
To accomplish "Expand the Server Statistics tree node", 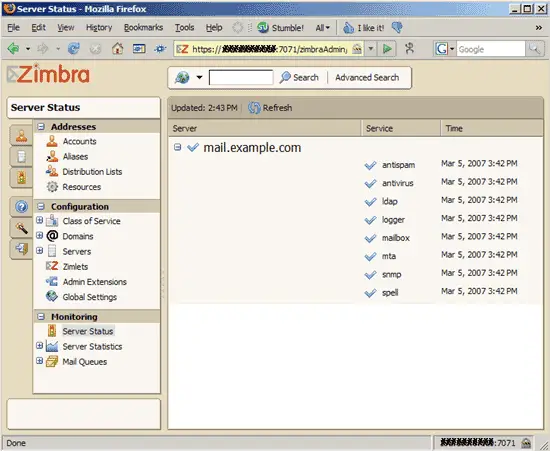I will 40,345.
